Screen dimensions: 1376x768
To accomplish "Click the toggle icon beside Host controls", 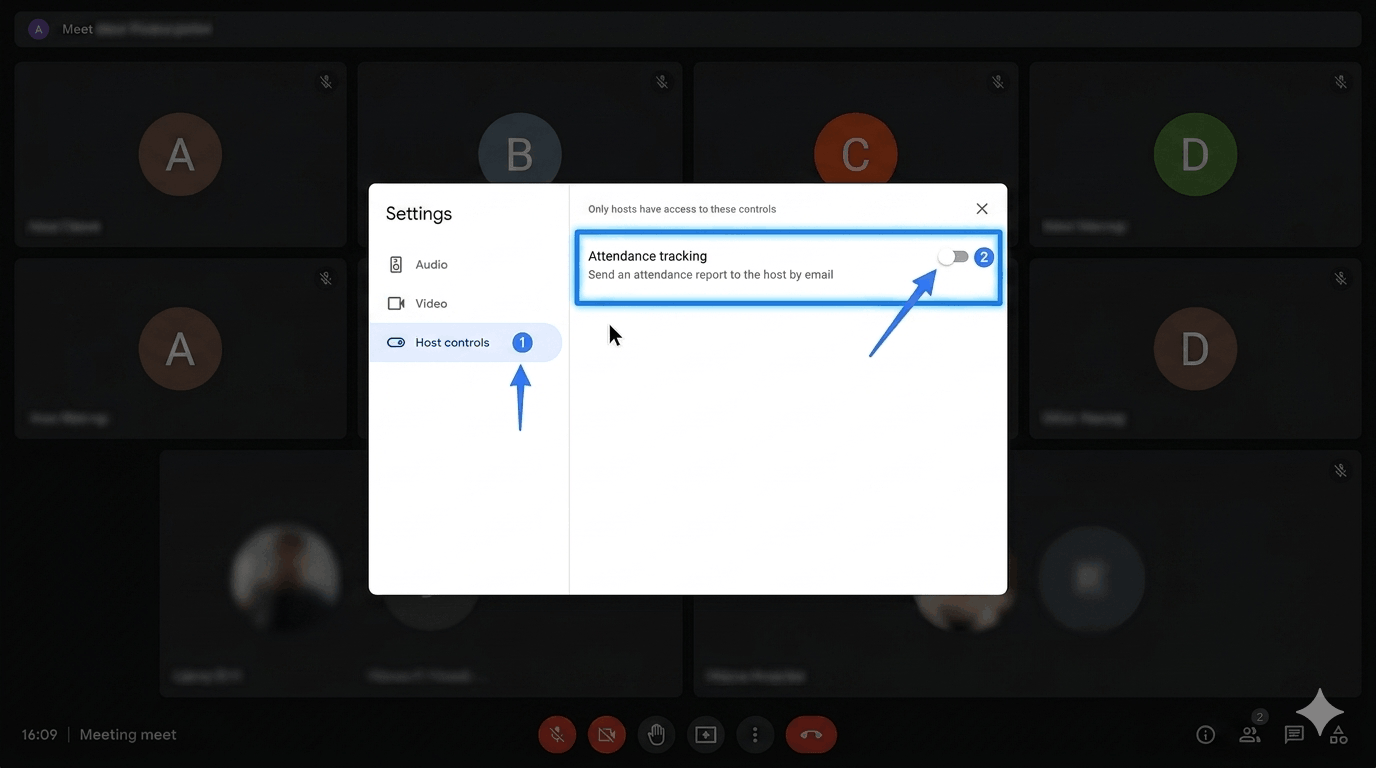I will [x=396, y=342].
